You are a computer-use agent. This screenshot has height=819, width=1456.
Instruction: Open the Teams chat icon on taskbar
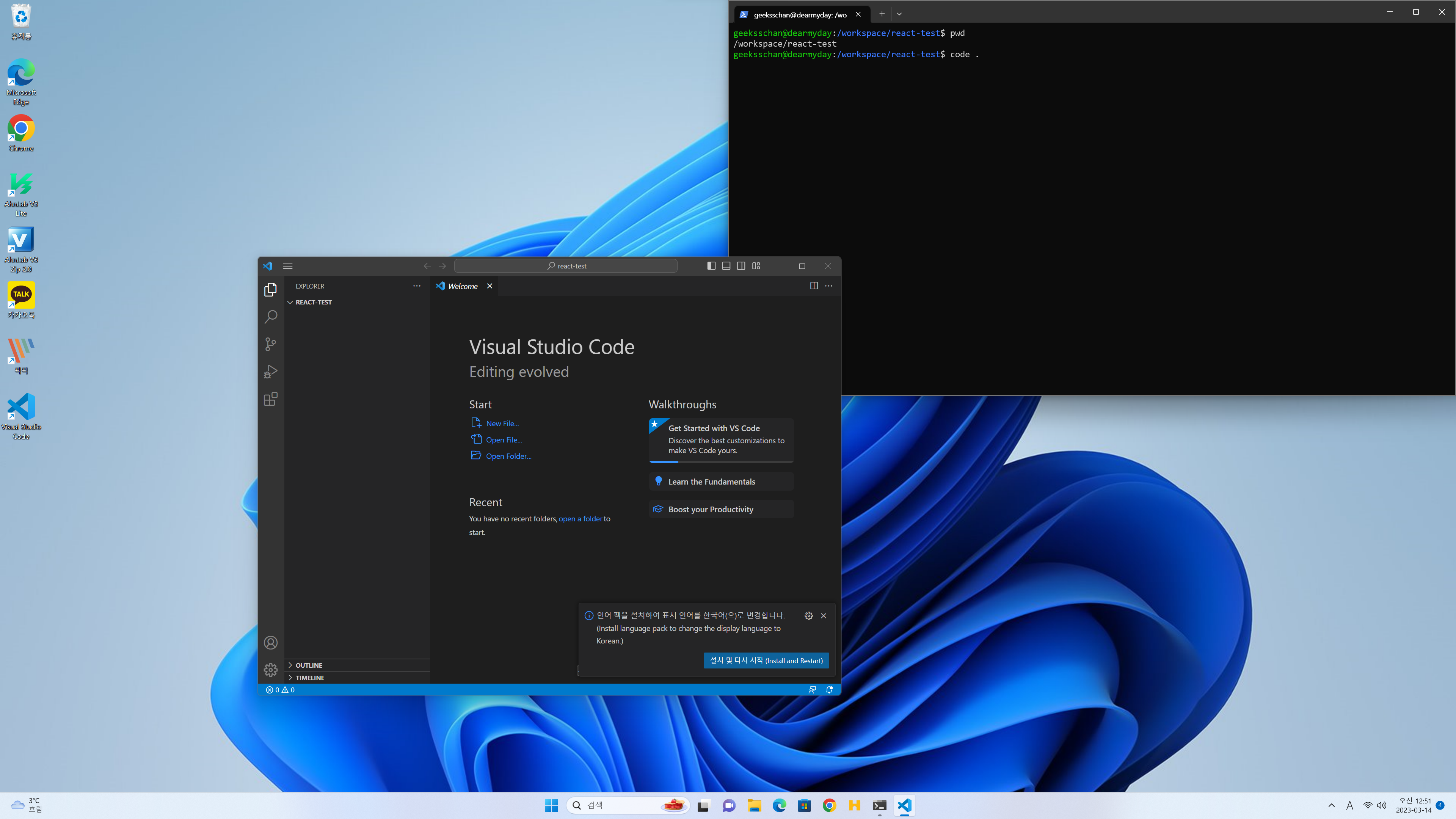pos(728,805)
